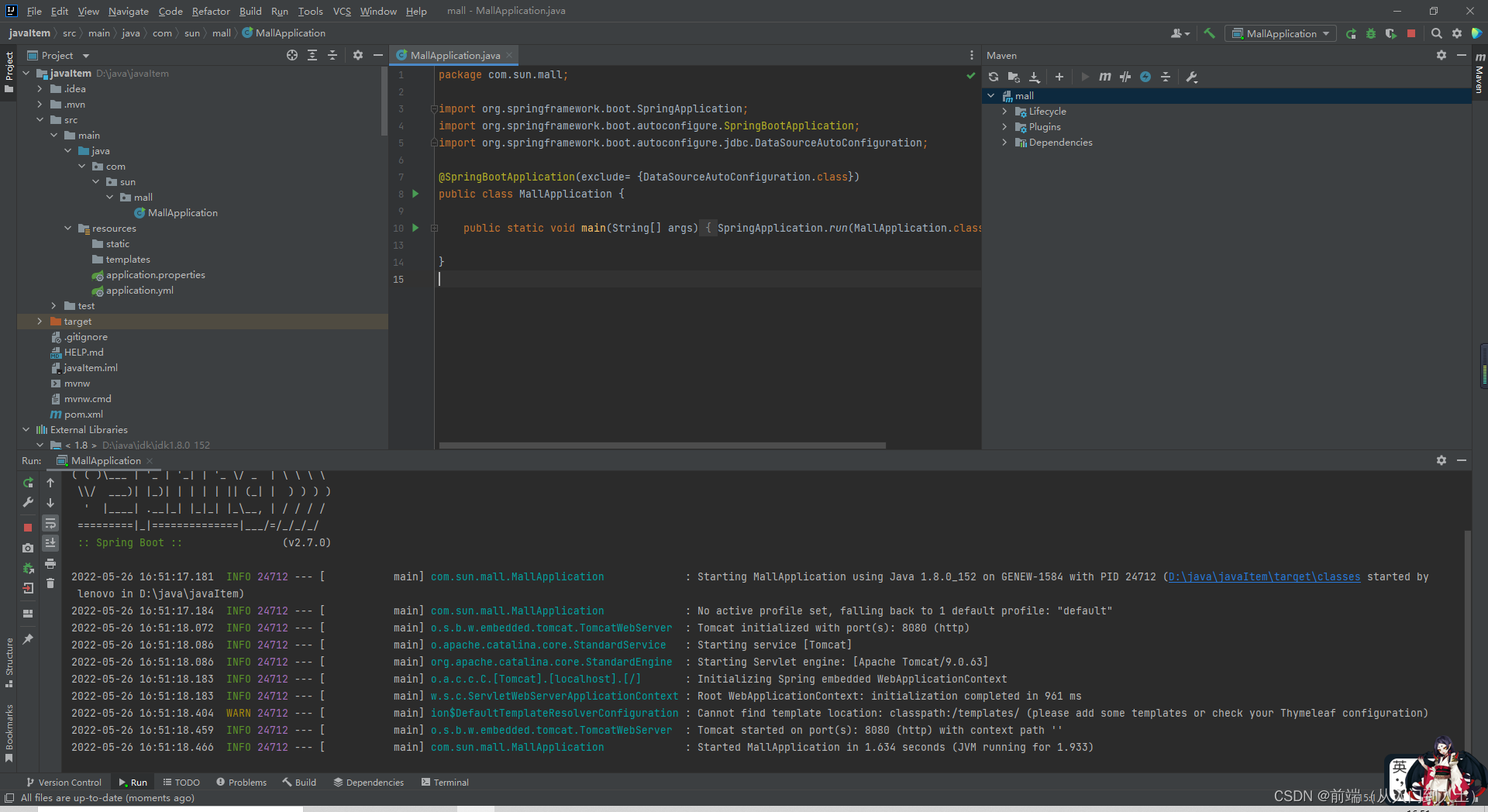
Task: Debug MallApplication using the bug icon
Action: 1371,33
